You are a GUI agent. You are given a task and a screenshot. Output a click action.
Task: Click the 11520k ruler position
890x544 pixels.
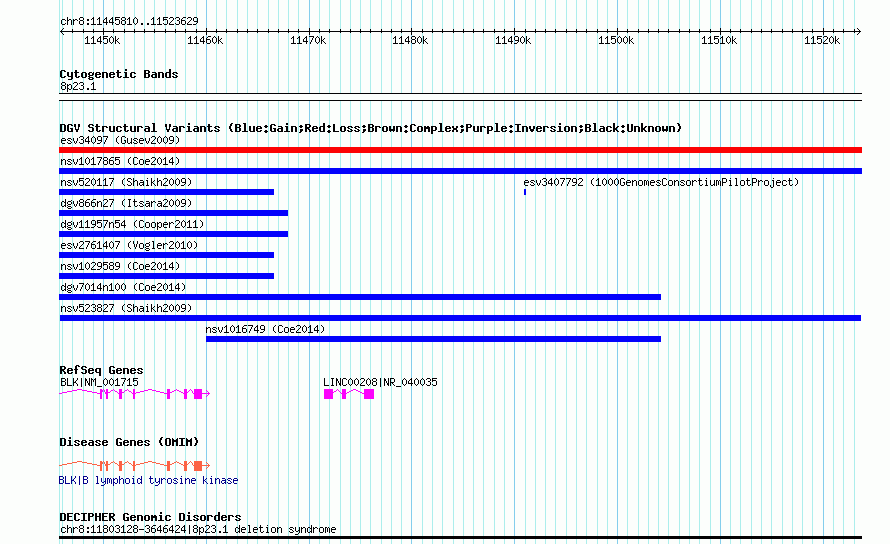pyautogui.click(x=821, y=40)
